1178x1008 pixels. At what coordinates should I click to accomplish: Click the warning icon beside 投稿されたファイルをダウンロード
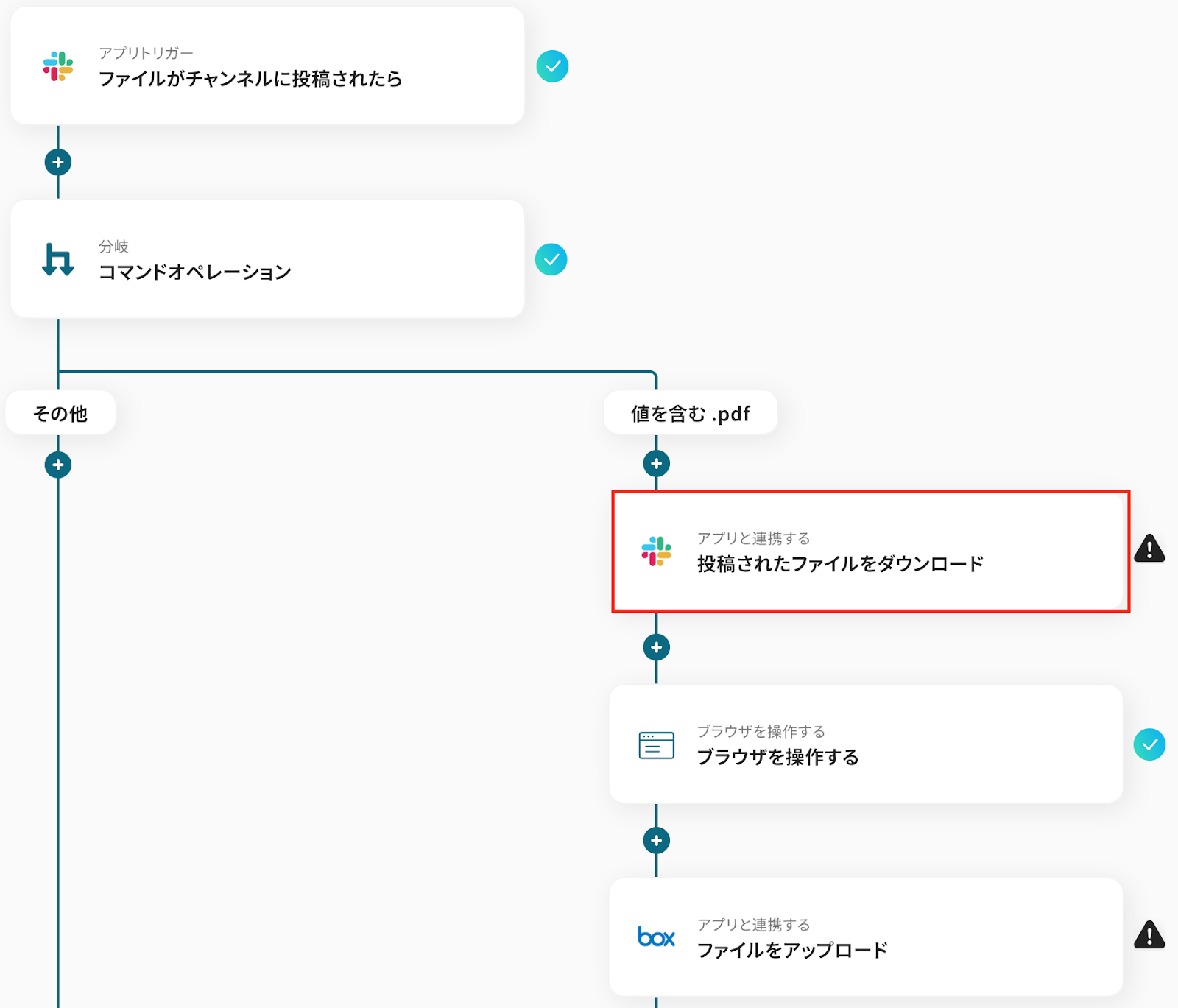point(1149,549)
